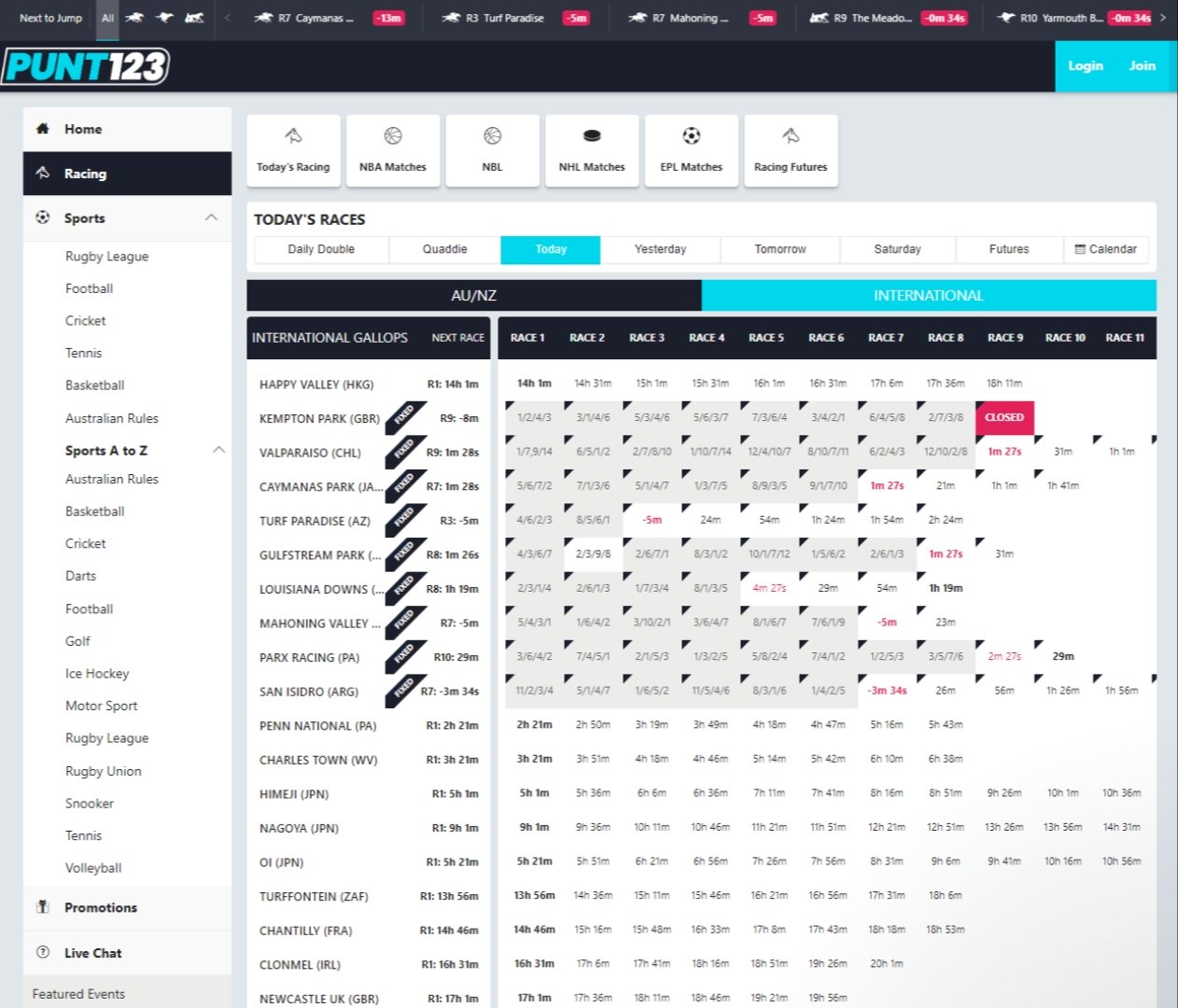Image resolution: width=1178 pixels, height=1008 pixels.
Task: Click the Join button
Action: 1143,66
